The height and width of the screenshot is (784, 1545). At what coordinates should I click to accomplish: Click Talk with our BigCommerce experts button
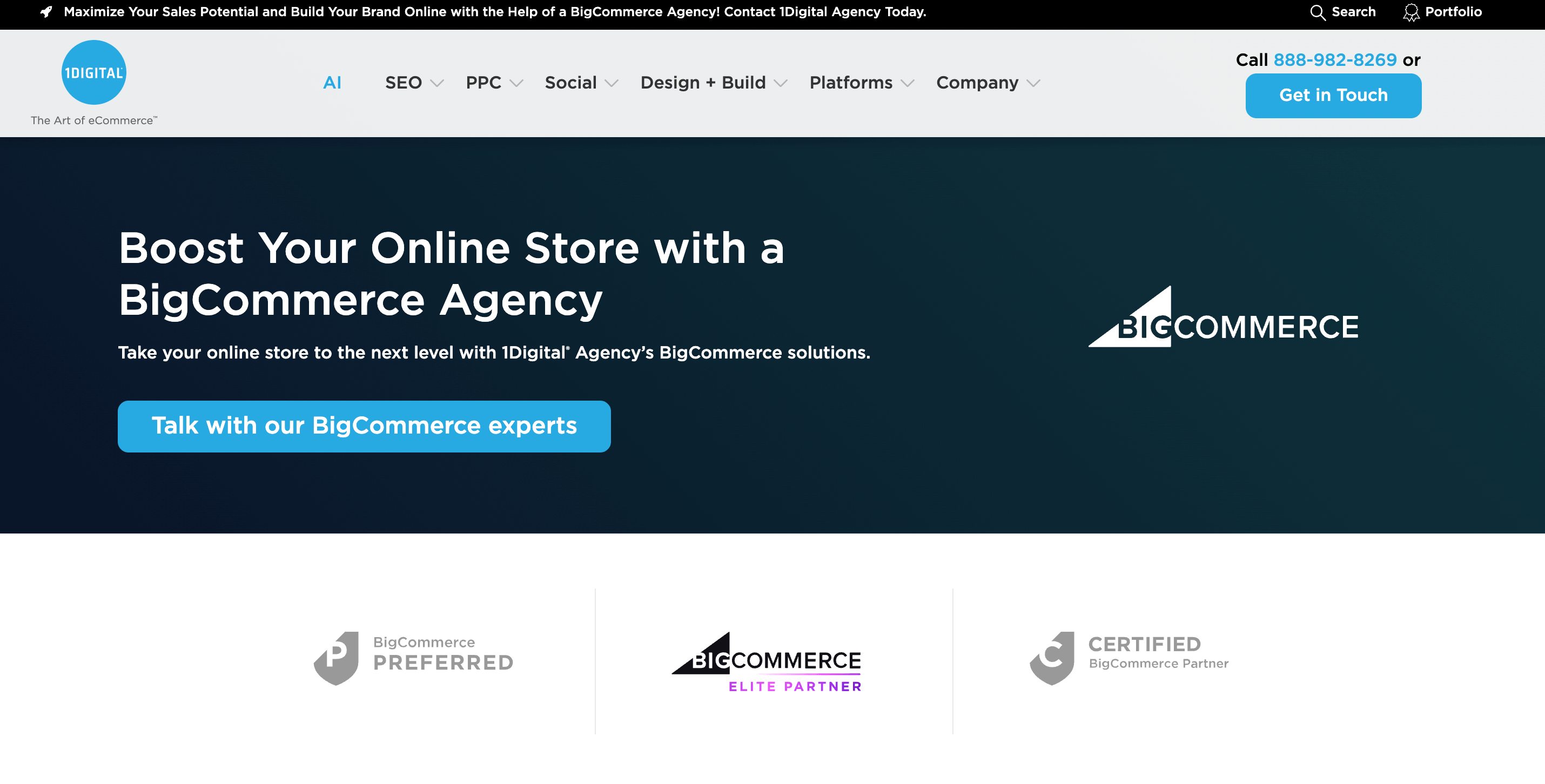coord(364,426)
